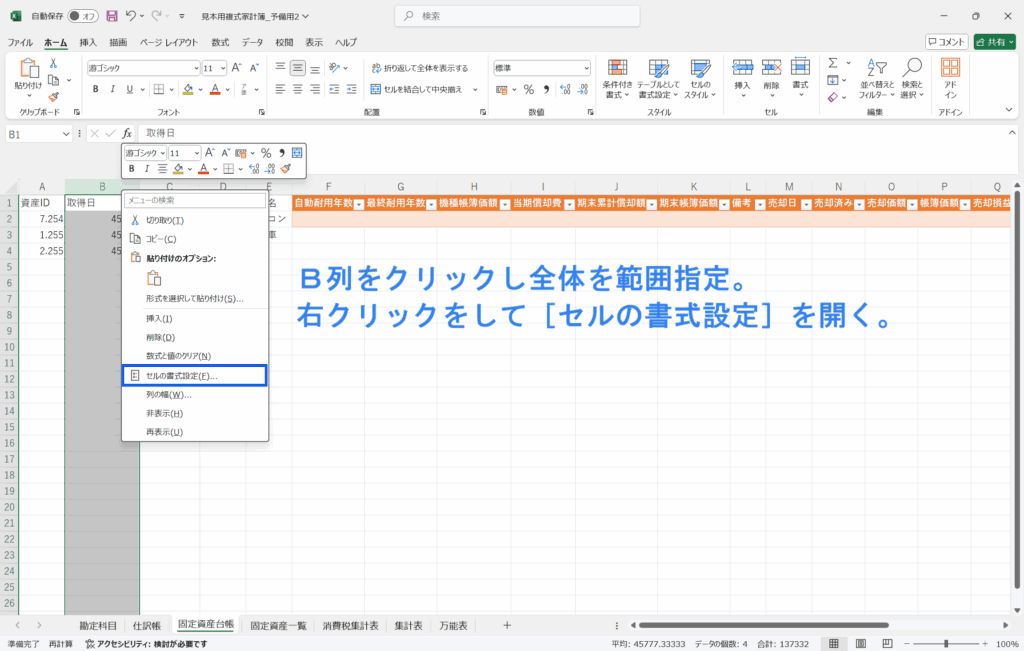Click the zoom slider handle
The width and height of the screenshot is (1024, 651).
[946, 644]
